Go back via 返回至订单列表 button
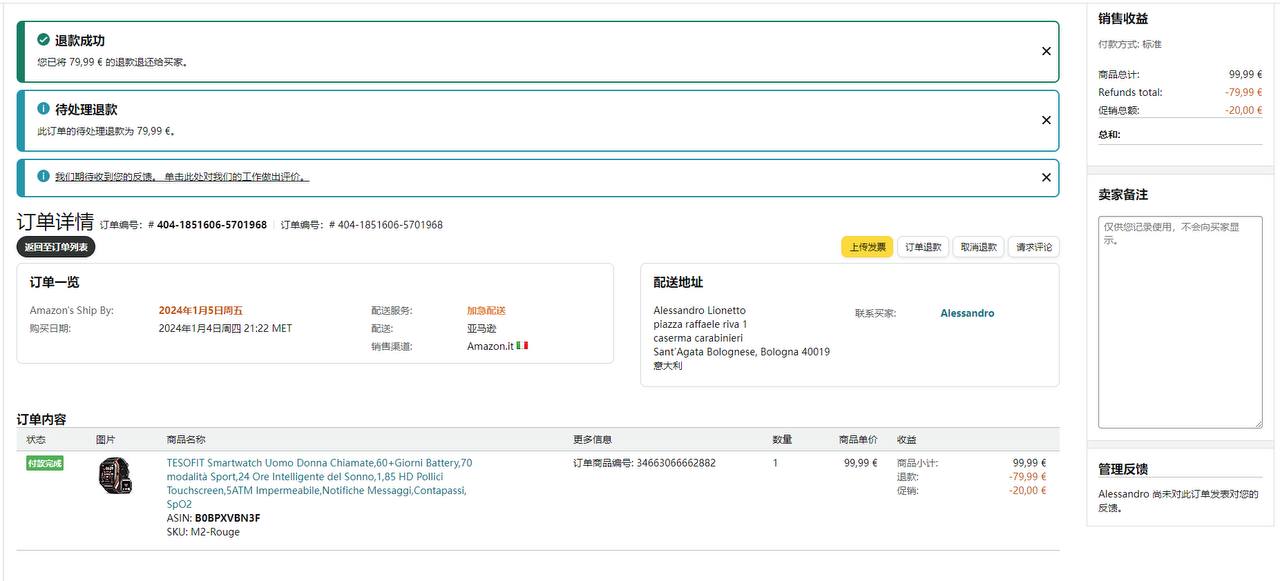 [56, 247]
